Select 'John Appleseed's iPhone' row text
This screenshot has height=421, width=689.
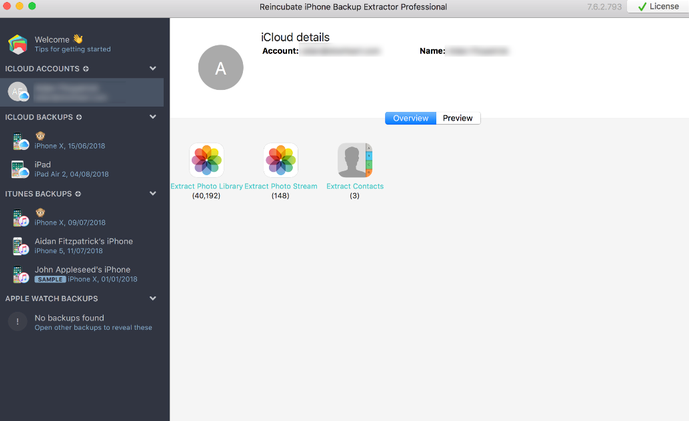[82, 269]
